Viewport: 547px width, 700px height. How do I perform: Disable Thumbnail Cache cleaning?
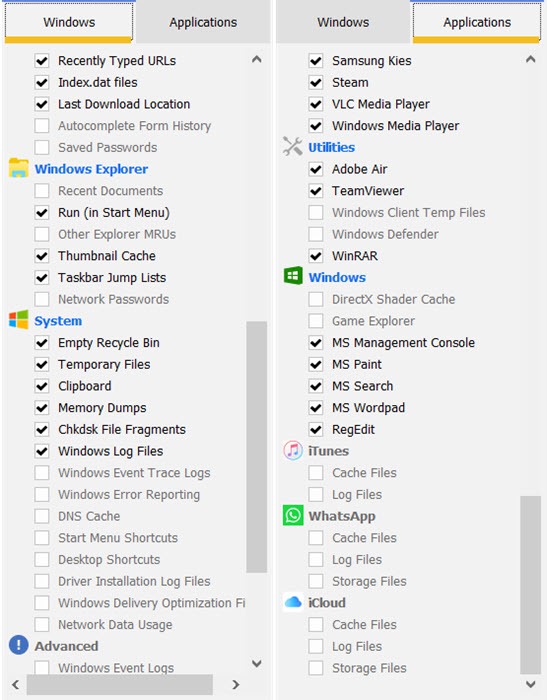pyautogui.click(x=42, y=256)
